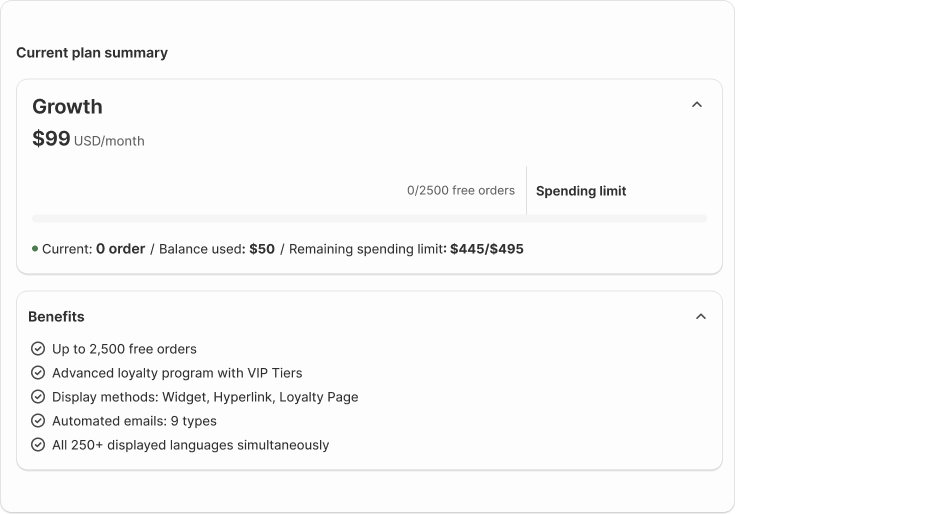Collapse the Benefits section chevron
The image size is (951, 514).
(701, 316)
